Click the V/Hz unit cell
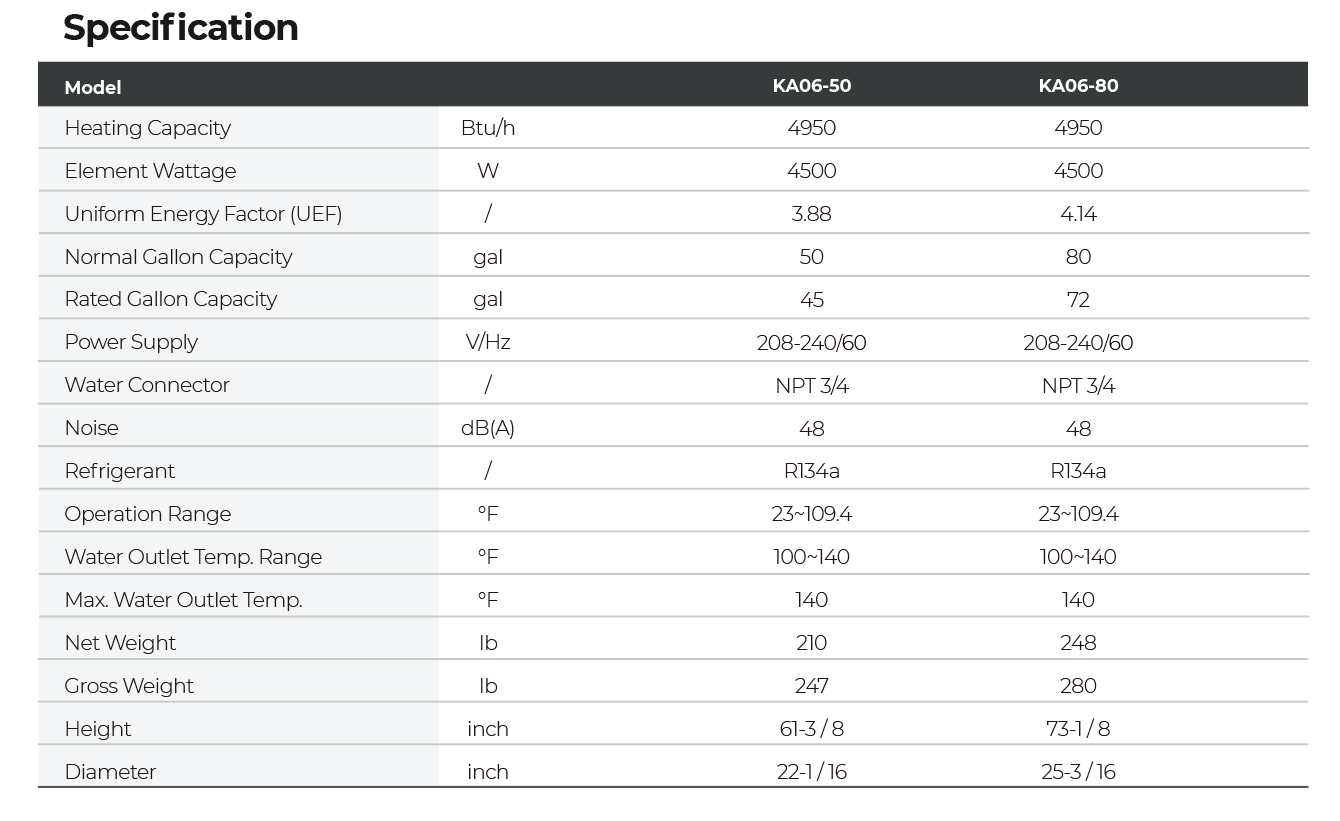1340x821 pixels. tap(488, 342)
